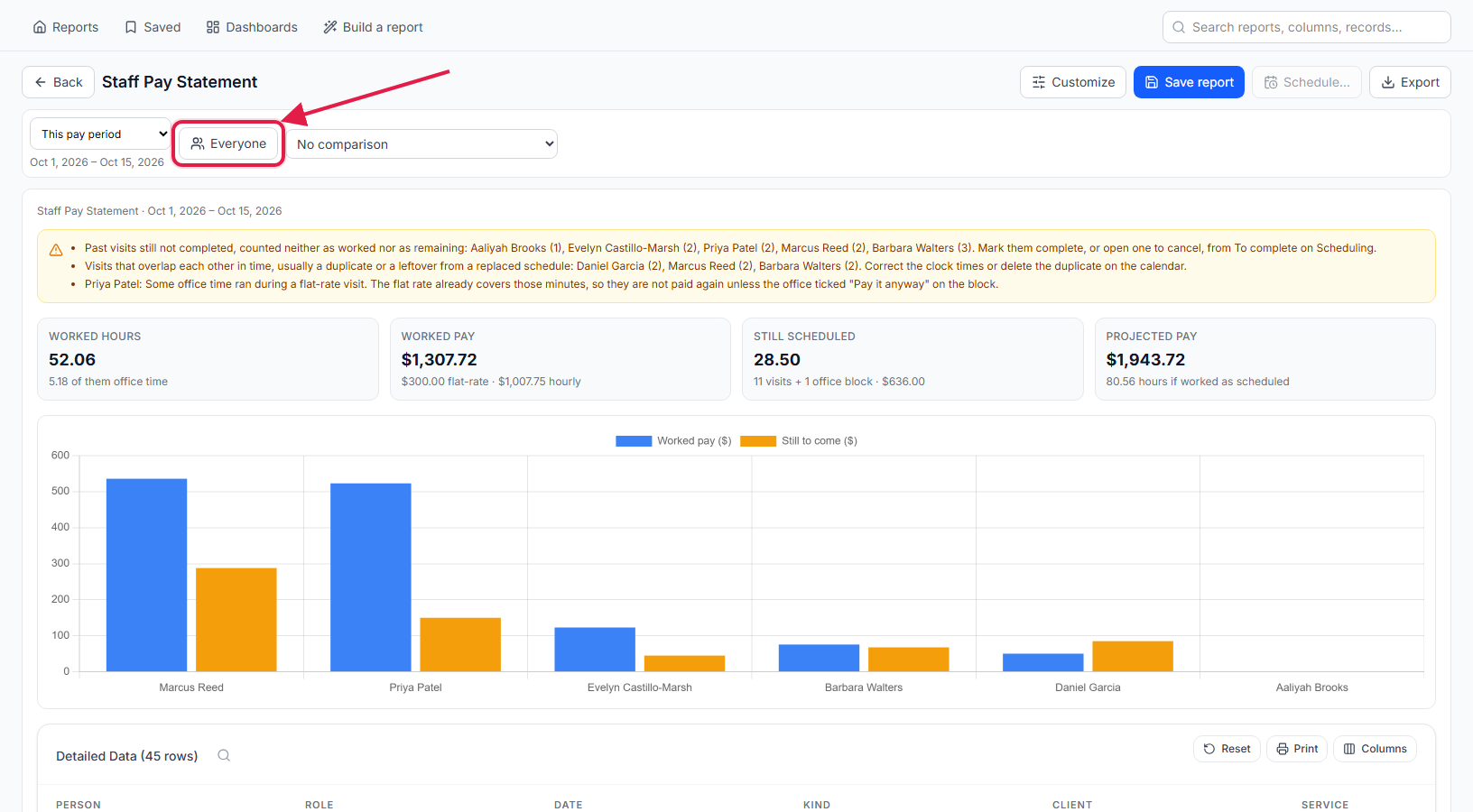Toggle Worked pay ($) legend swatch
This screenshot has height=812, width=1473.
634,441
